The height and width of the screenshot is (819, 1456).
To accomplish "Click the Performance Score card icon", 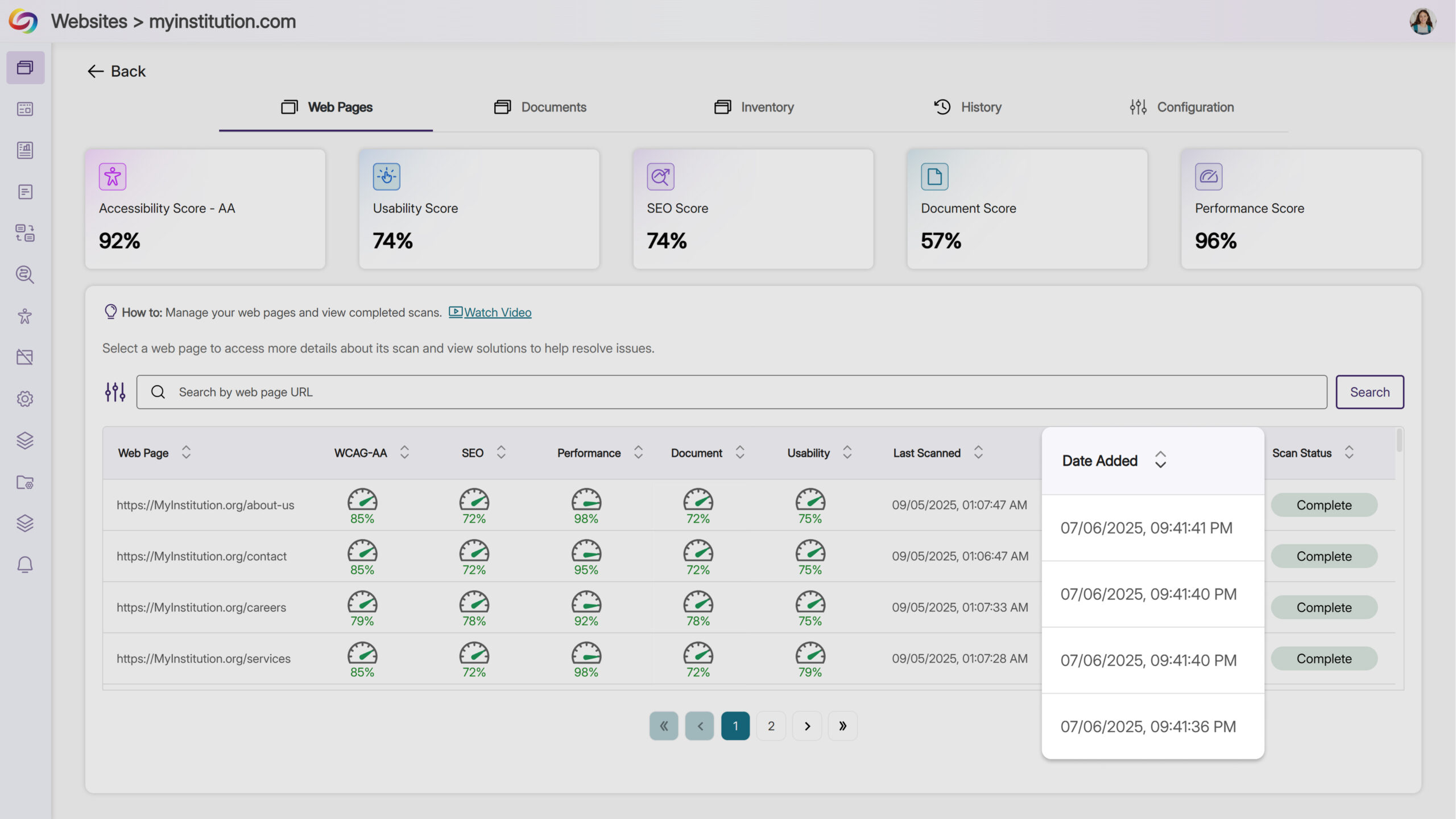I will [1209, 176].
